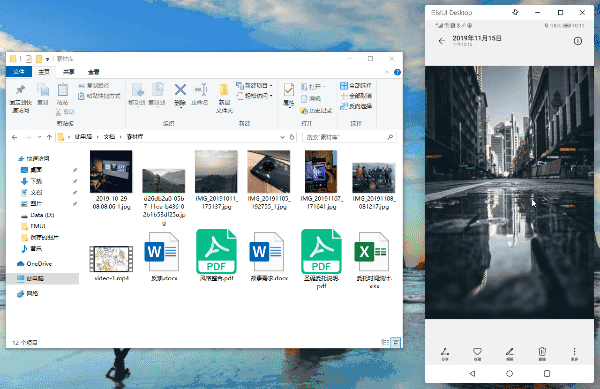Viewport: 600px width, 389px height.
Task: Select OneDrive in navigation pane
Action: pos(34,264)
